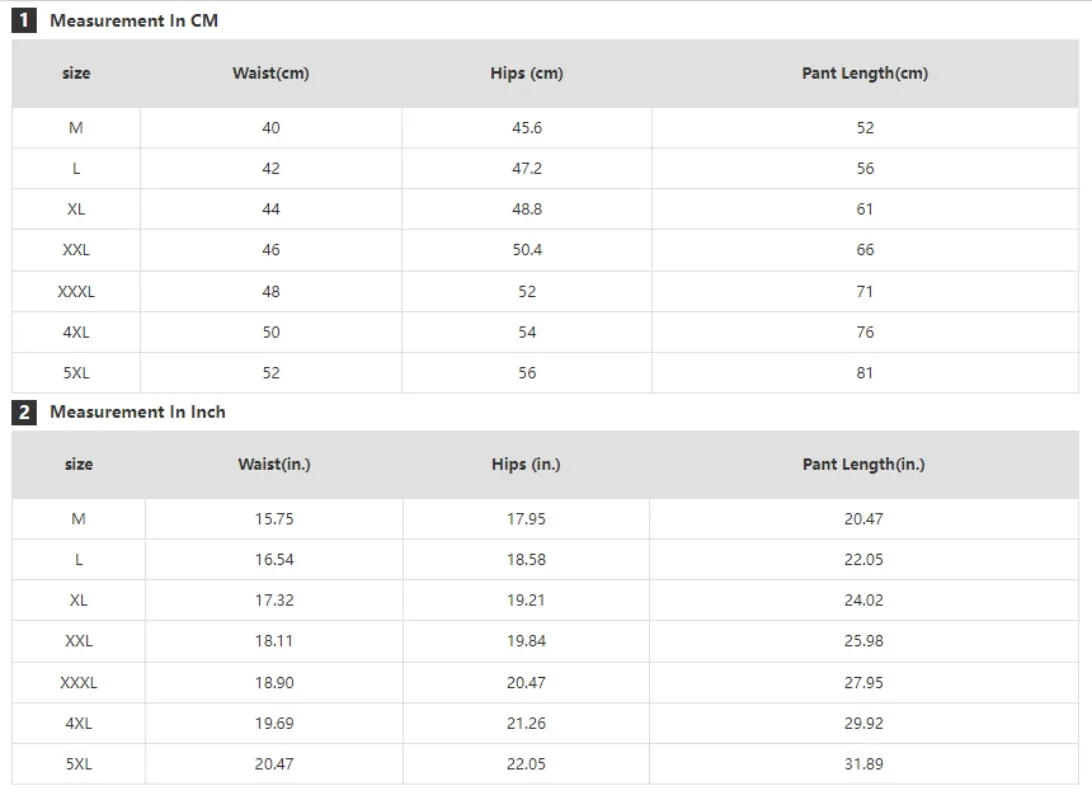
Task: Select the XXXL size cell in CM table
Action: (76, 292)
